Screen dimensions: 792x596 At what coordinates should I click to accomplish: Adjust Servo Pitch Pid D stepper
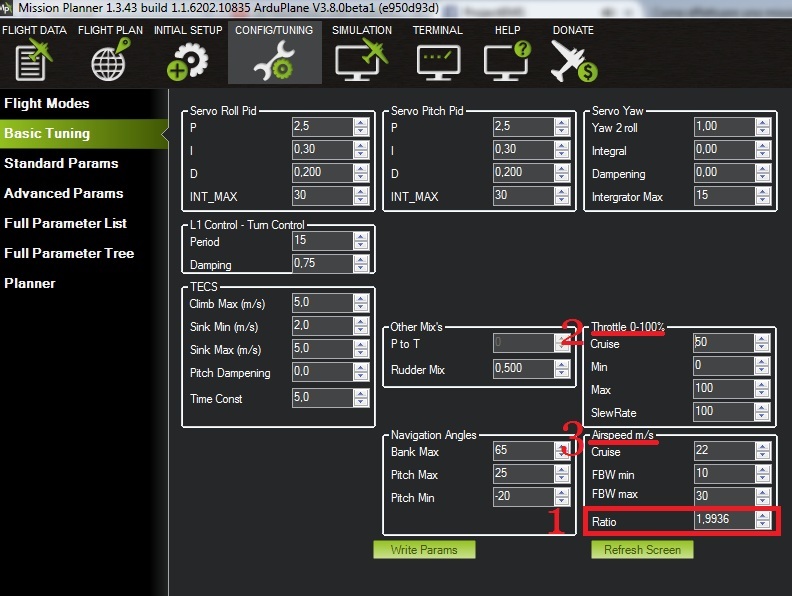tap(562, 172)
